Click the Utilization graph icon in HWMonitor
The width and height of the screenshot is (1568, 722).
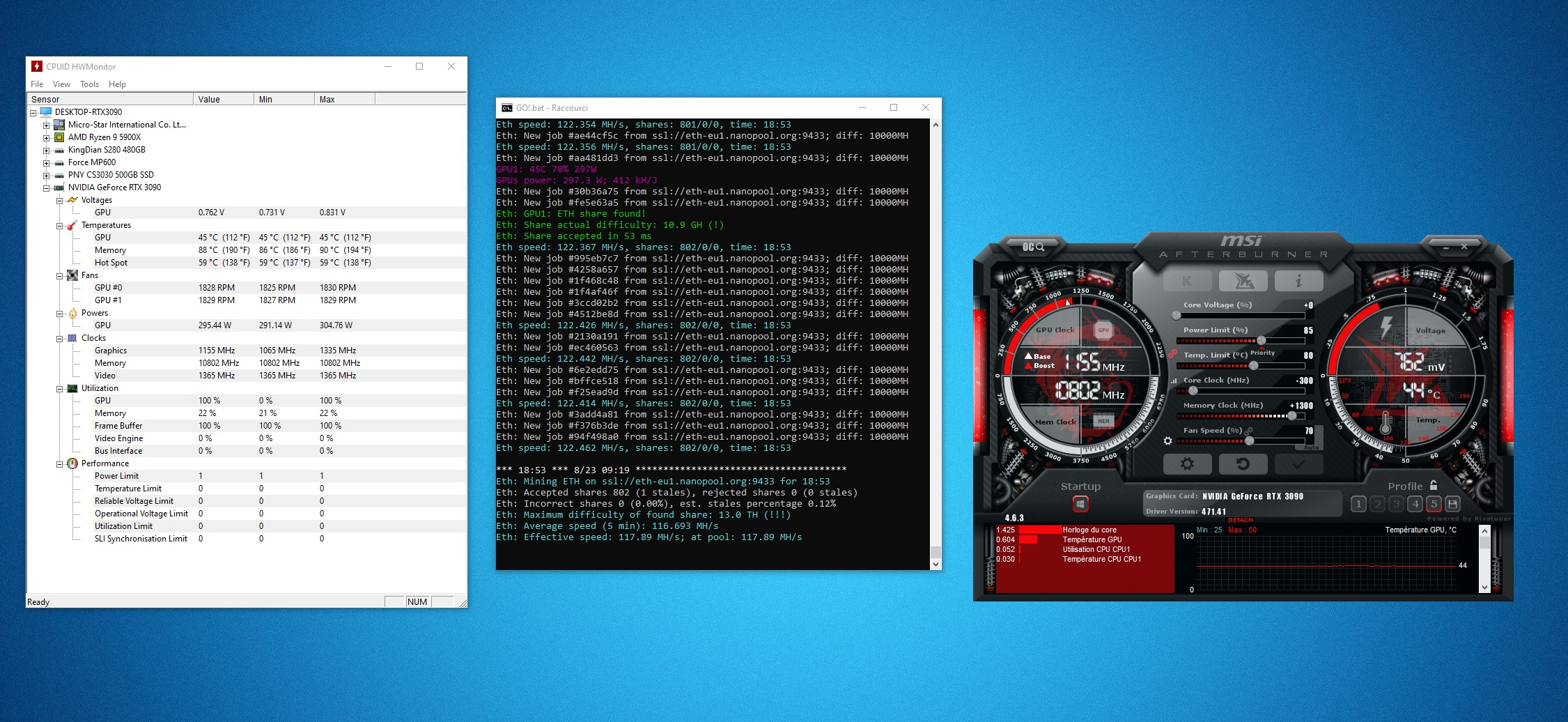[72, 388]
